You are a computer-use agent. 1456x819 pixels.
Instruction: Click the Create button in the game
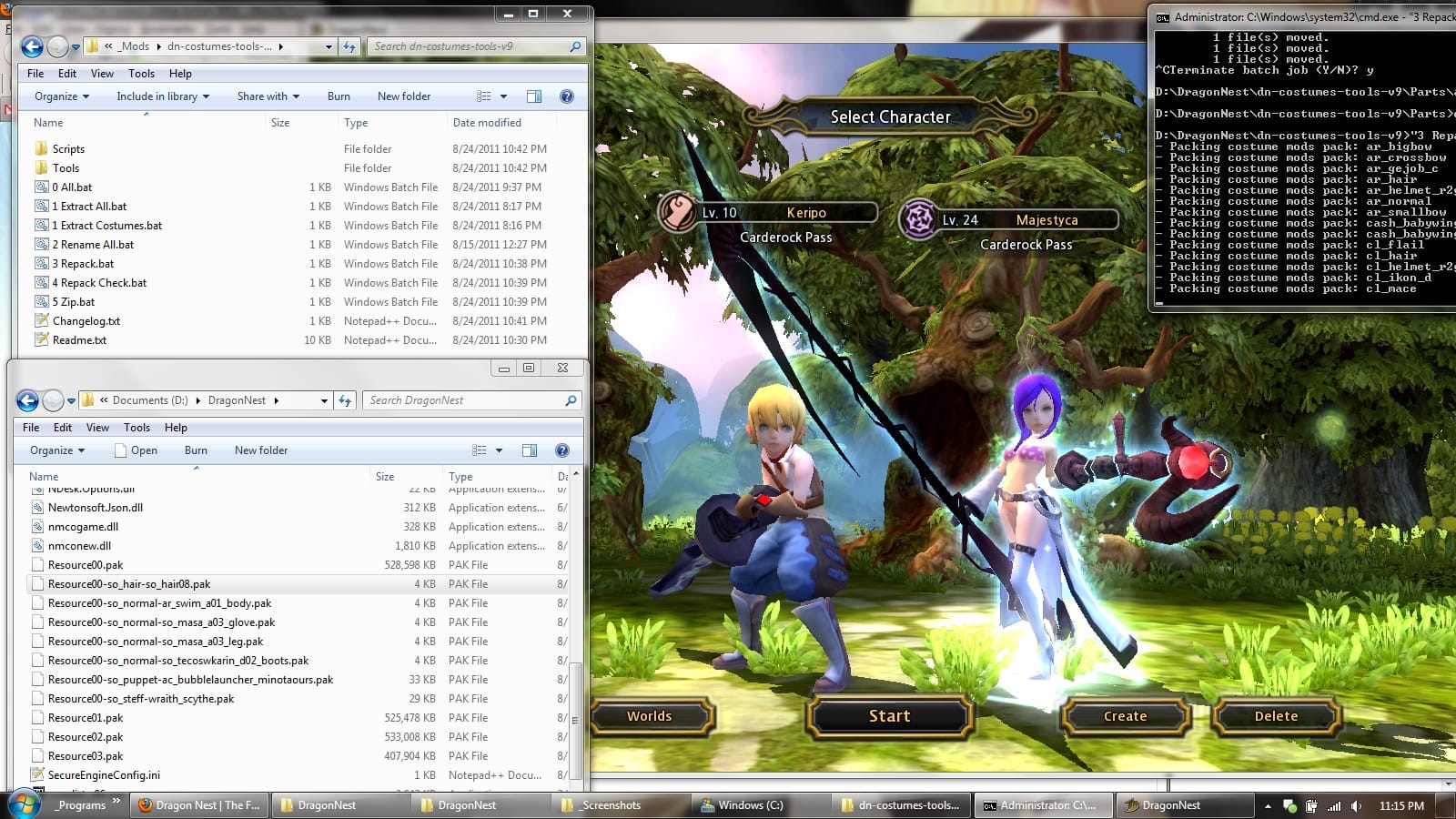1125,716
